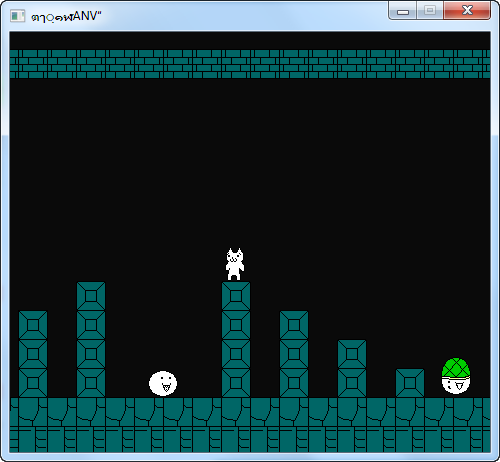Click top block of two-block pillar

pyautogui.click(x=352, y=354)
